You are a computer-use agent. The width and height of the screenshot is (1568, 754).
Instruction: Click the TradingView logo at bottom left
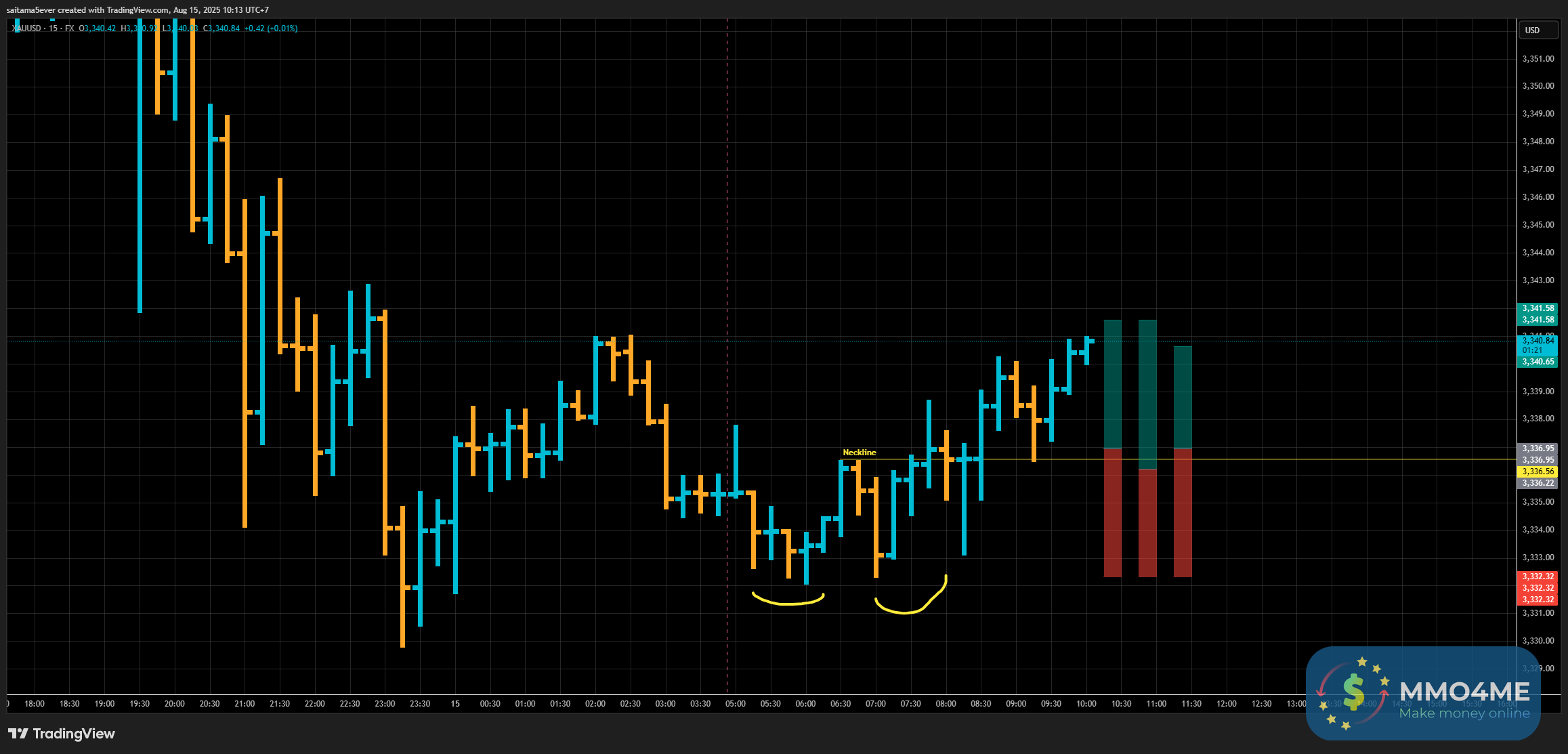point(61,734)
